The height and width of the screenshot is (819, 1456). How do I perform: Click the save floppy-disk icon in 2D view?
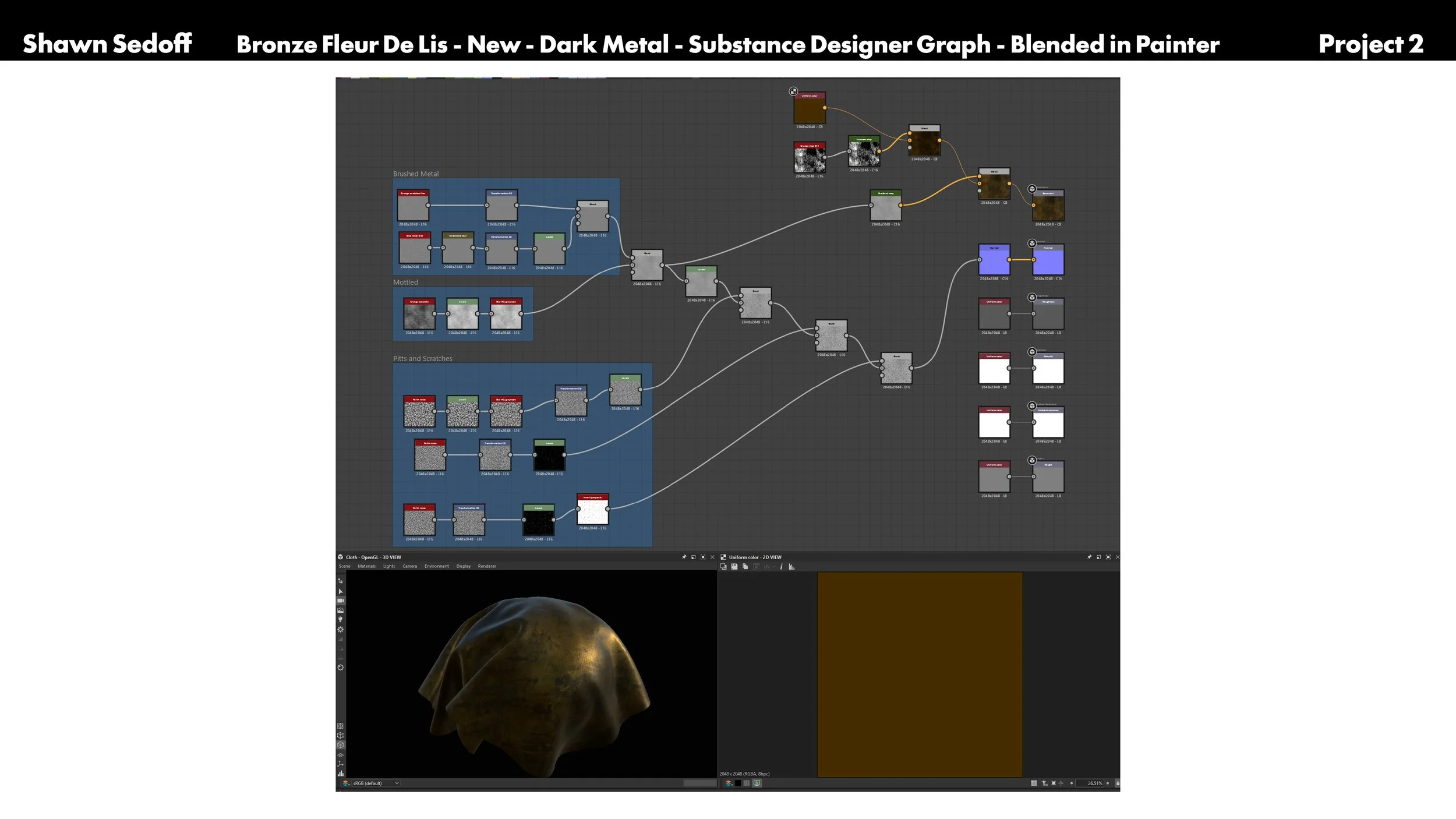[x=734, y=567]
